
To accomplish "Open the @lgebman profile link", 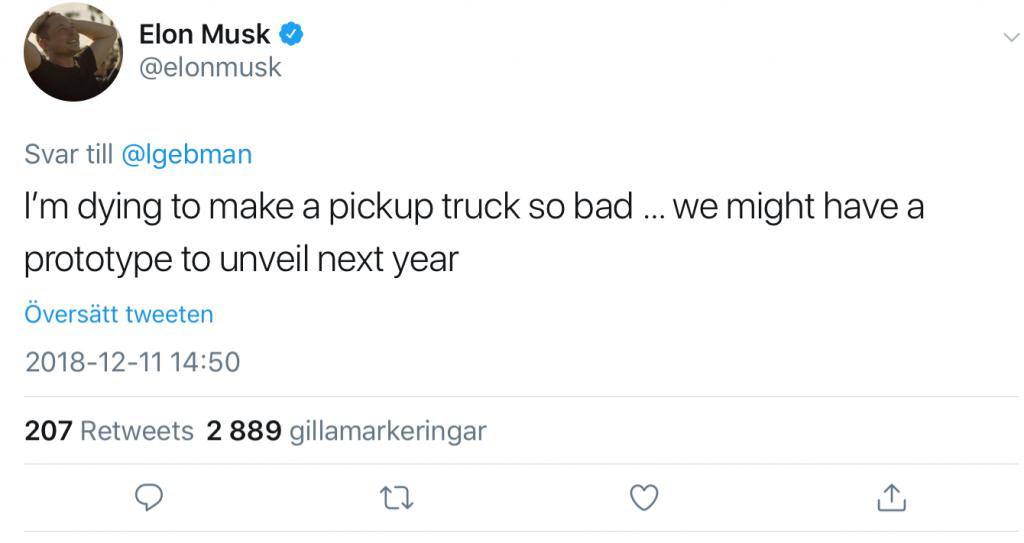I will (186, 154).
